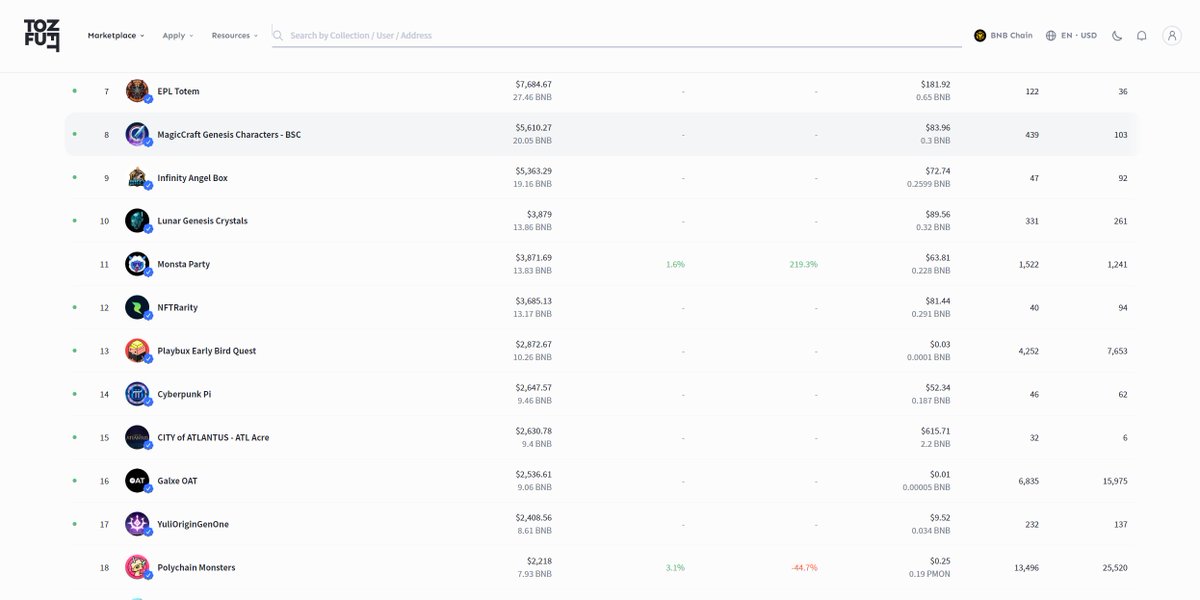Open the TofuNFT logo home link
1200x600 pixels.
(x=41, y=35)
